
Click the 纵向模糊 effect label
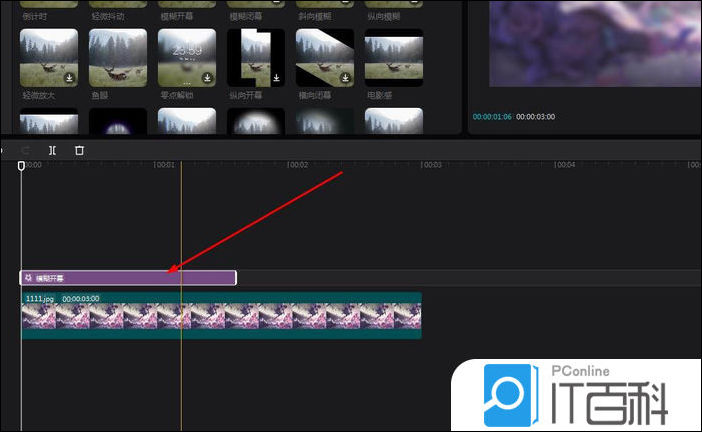384,17
